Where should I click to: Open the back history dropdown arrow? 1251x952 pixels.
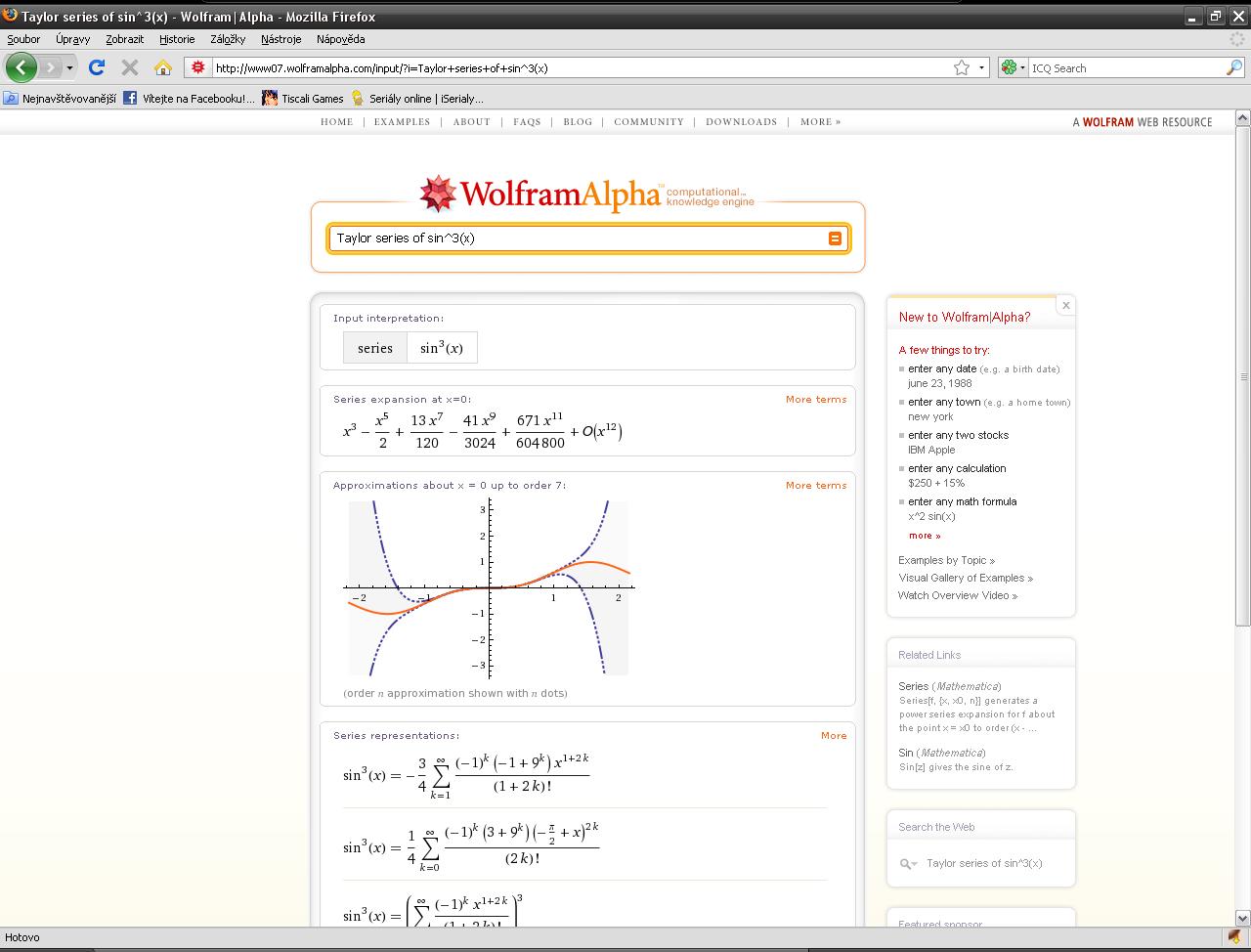pos(69,68)
